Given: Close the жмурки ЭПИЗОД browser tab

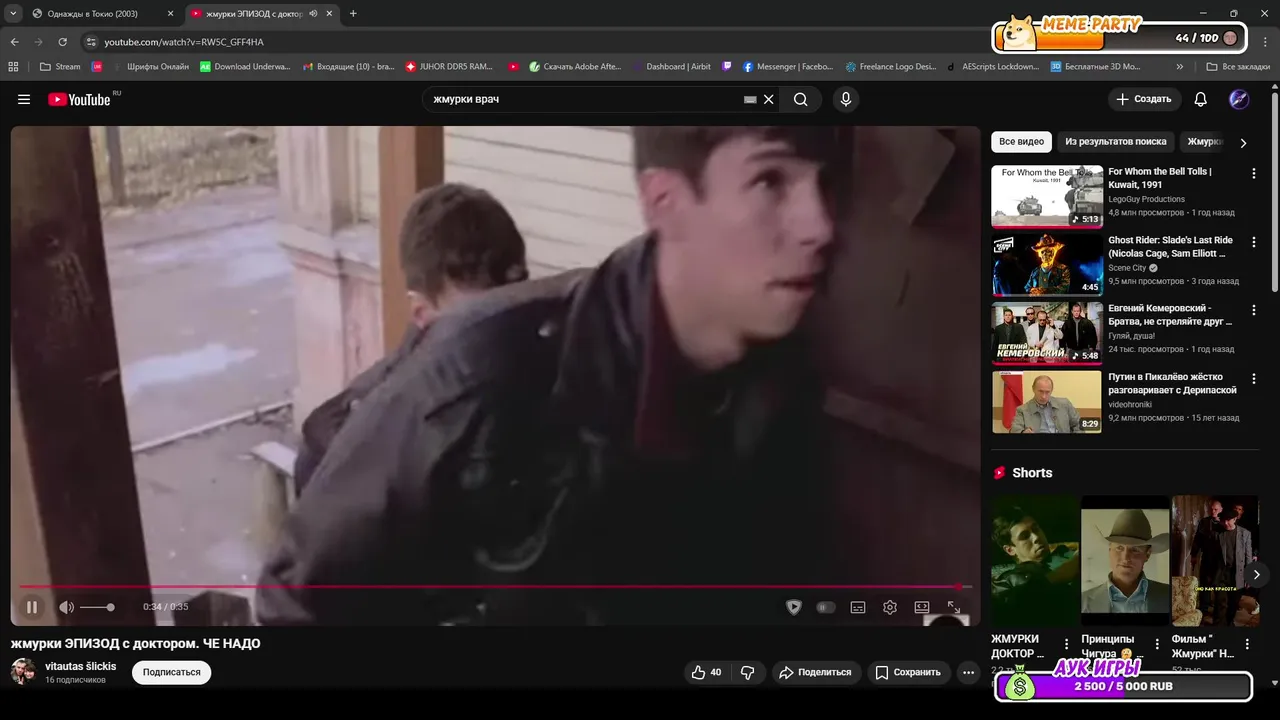Looking at the screenshot, I should 328,14.
